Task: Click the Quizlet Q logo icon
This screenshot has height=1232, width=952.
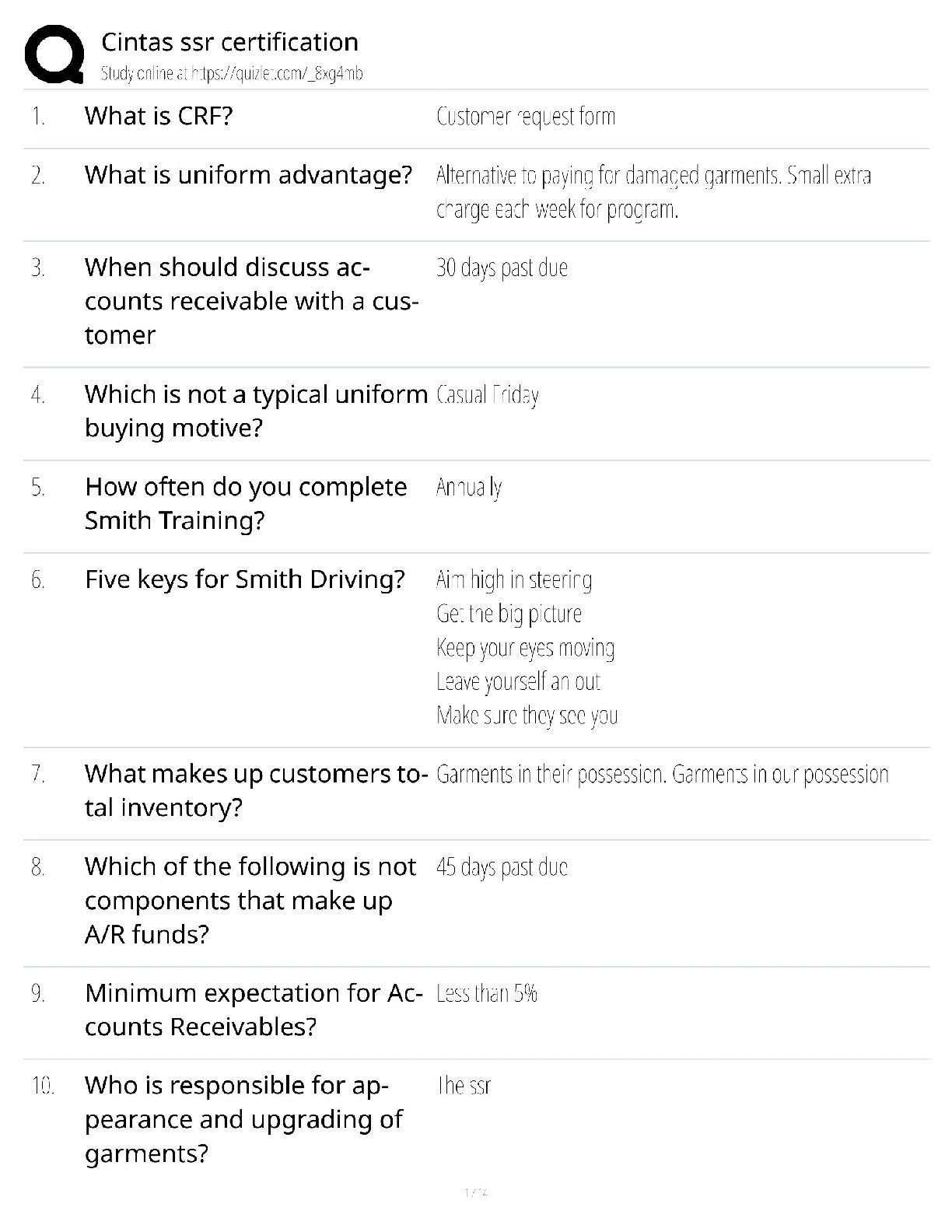Action: tap(54, 54)
